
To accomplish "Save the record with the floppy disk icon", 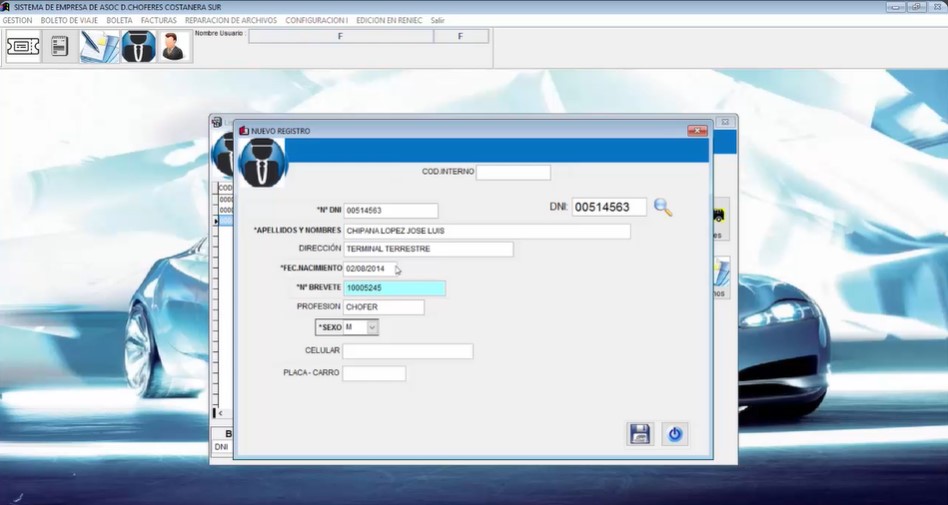I will (640, 434).
